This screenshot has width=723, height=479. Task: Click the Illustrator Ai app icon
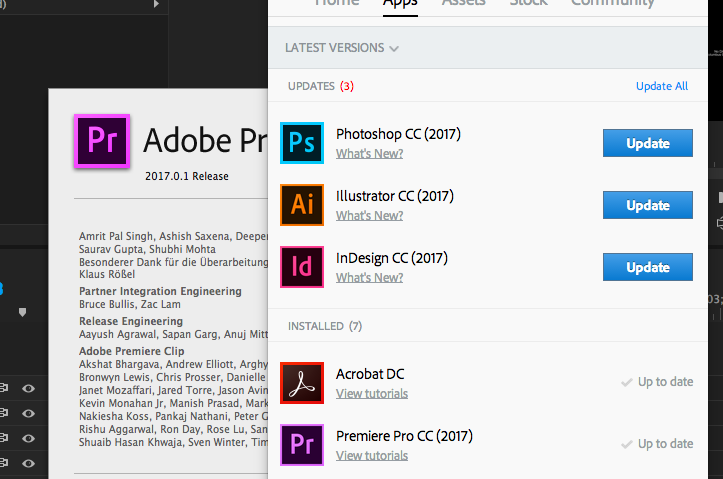click(x=302, y=205)
